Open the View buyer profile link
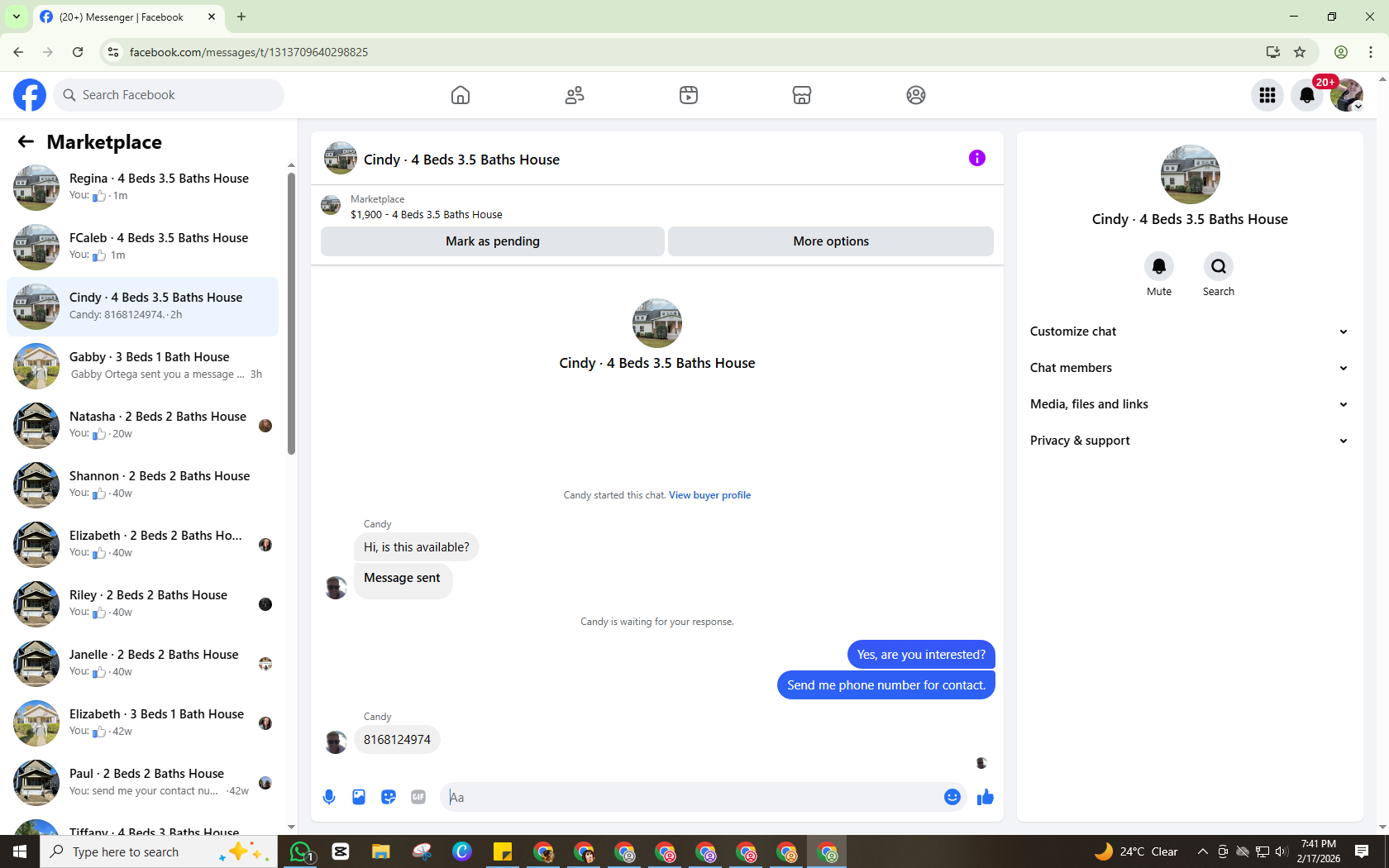 coord(709,495)
